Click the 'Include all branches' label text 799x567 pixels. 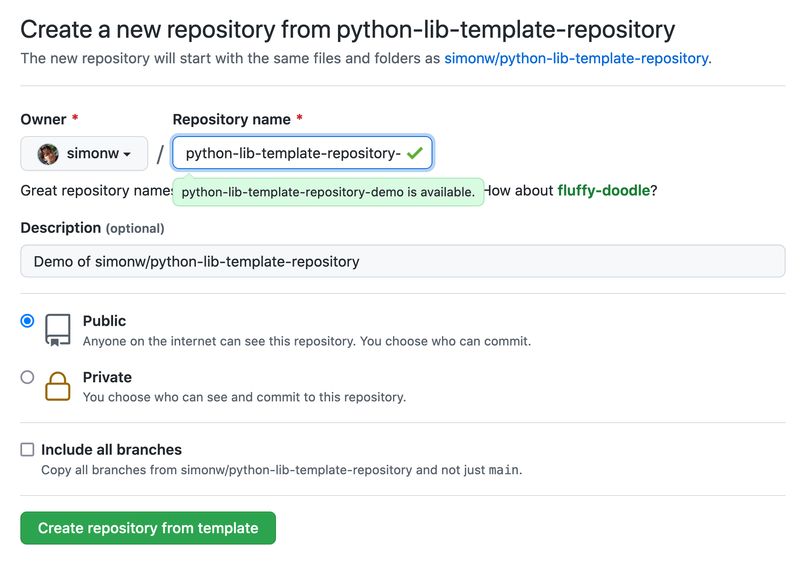click(111, 450)
